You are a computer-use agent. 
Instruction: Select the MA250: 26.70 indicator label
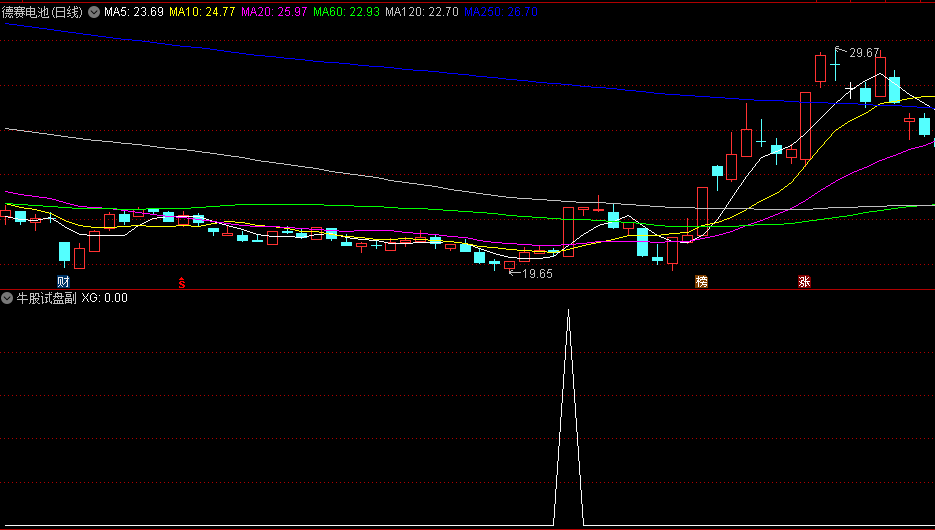501,12
